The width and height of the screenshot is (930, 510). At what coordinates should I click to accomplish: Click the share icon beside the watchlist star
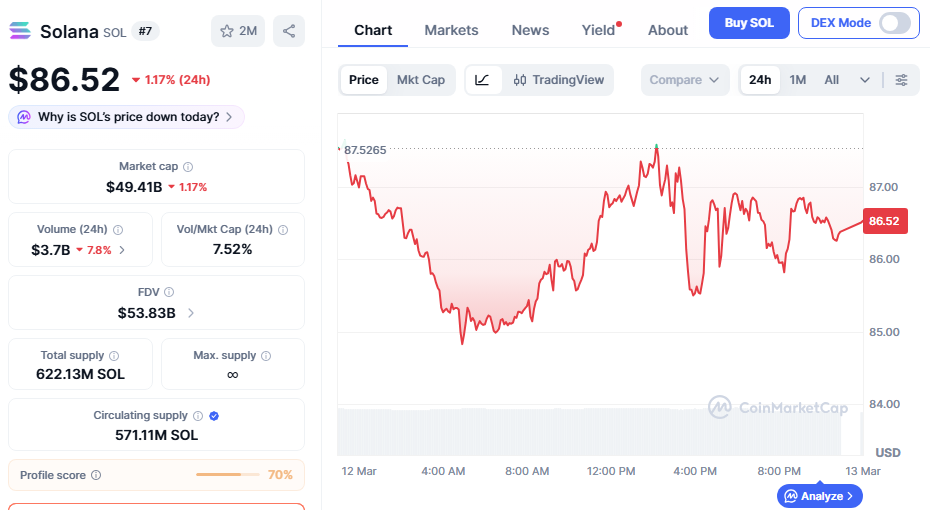289,31
